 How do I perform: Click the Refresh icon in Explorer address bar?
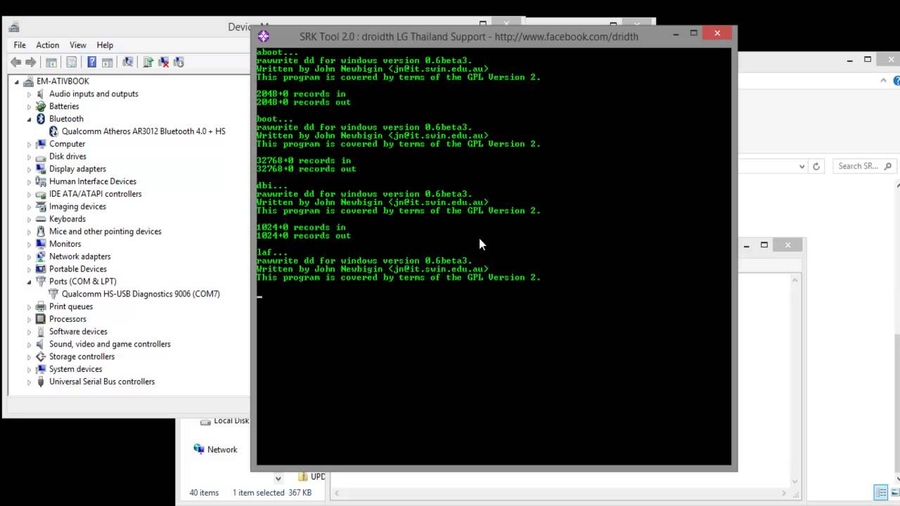tap(816, 166)
